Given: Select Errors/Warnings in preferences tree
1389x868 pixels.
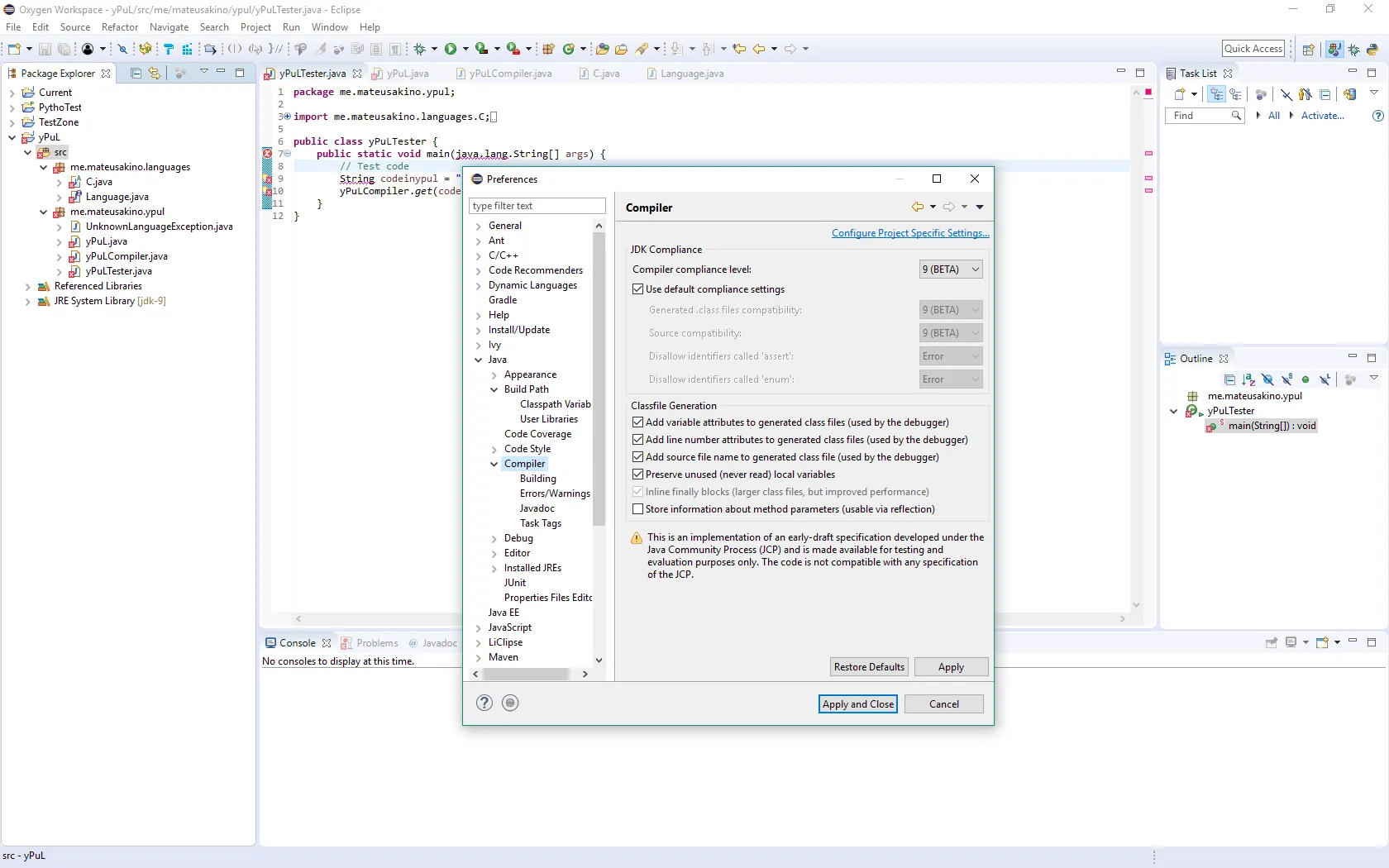Looking at the screenshot, I should [555, 494].
